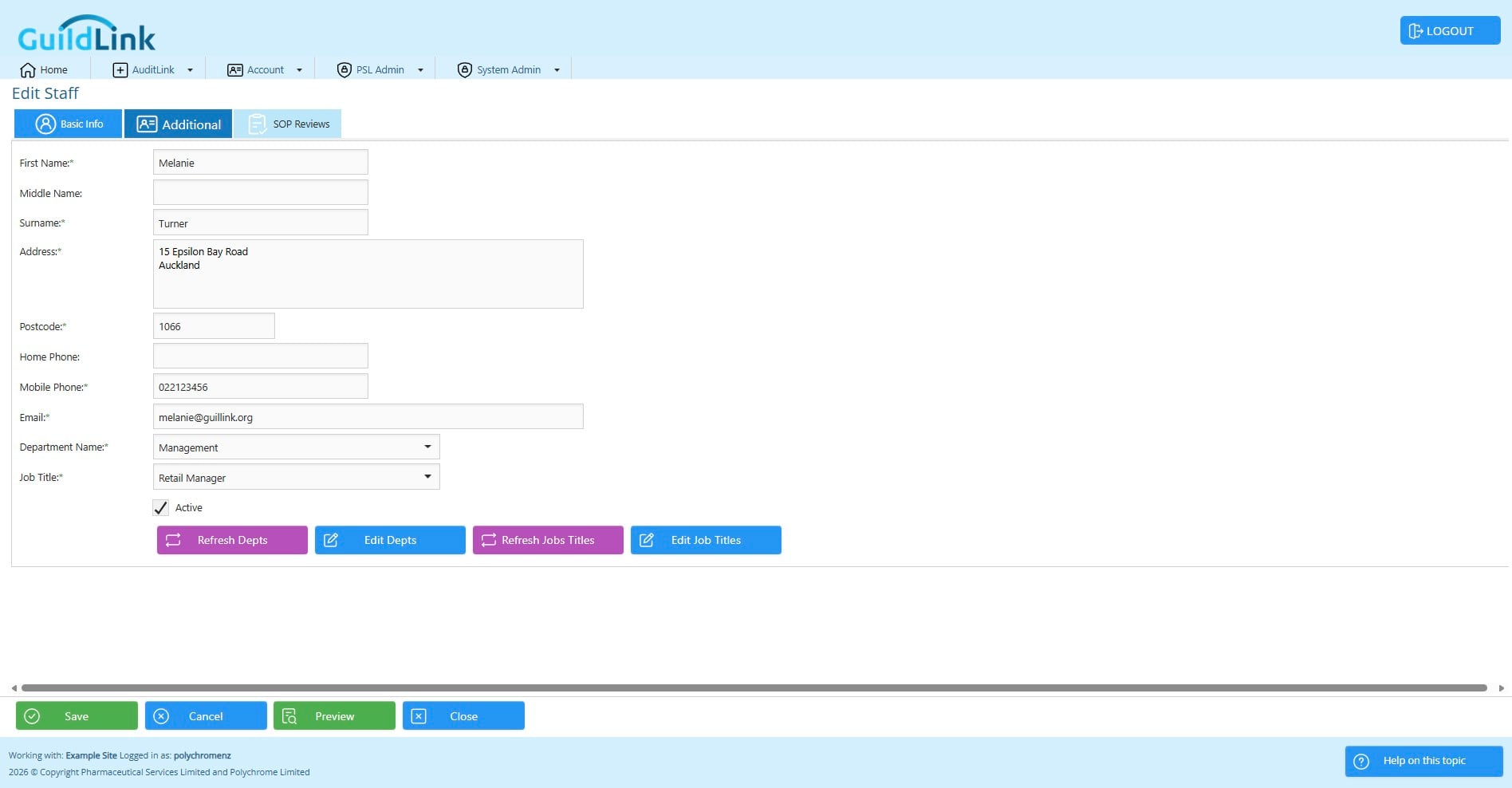Screen dimensions: 1512x788
Task: Click the Close square-x icon
Action: [419, 716]
